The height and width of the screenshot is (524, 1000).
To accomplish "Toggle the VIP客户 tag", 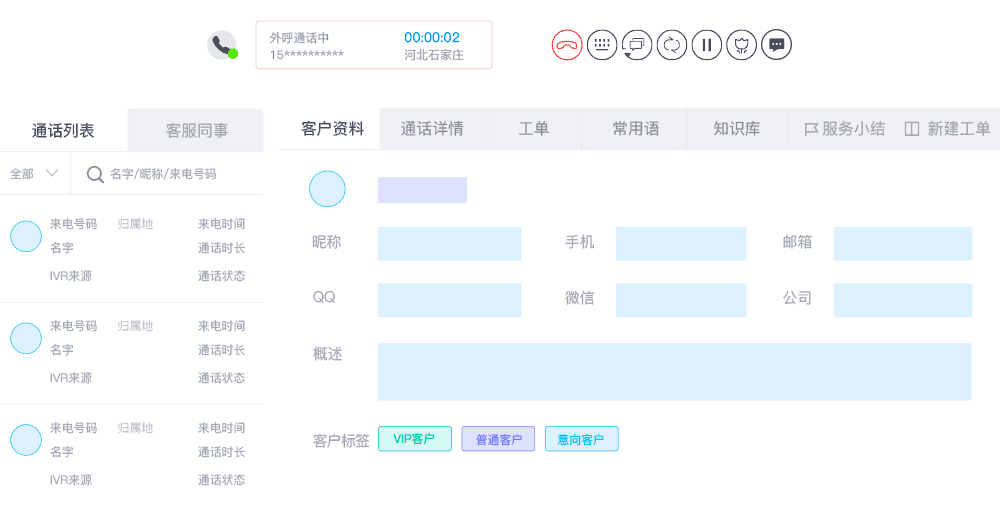I will point(414,439).
